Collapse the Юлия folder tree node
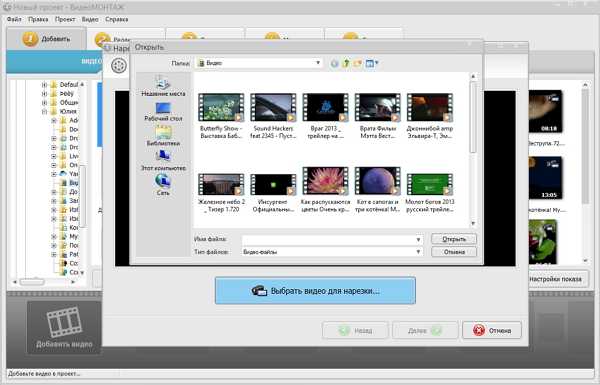The height and width of the screenshot is (385, 600). point(44,111)
